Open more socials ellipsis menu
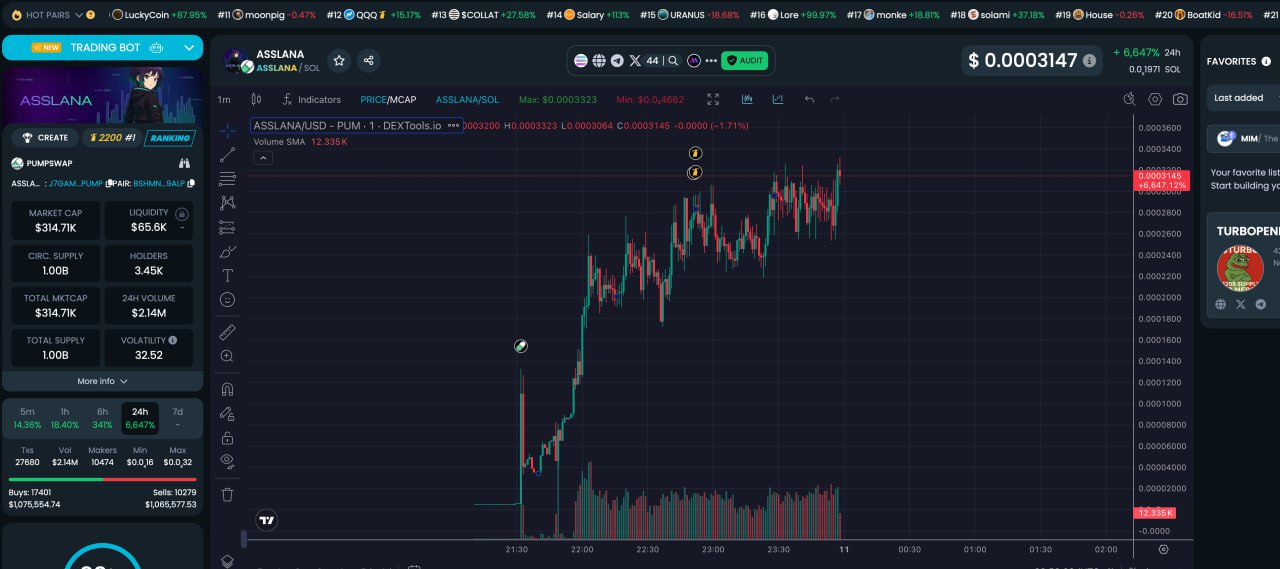Image resolution: width=1280 pixels, height=569 pixels. pos(711,61)
